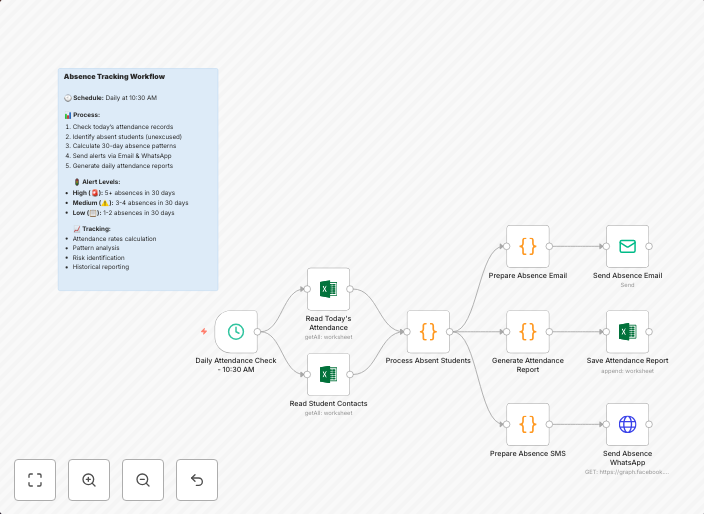
Task: Click input connector of Send Absence Email
Action: pos(606,246)
